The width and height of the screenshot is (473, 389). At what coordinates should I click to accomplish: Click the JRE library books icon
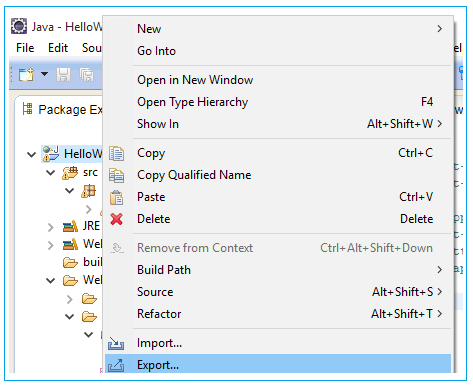70,226
